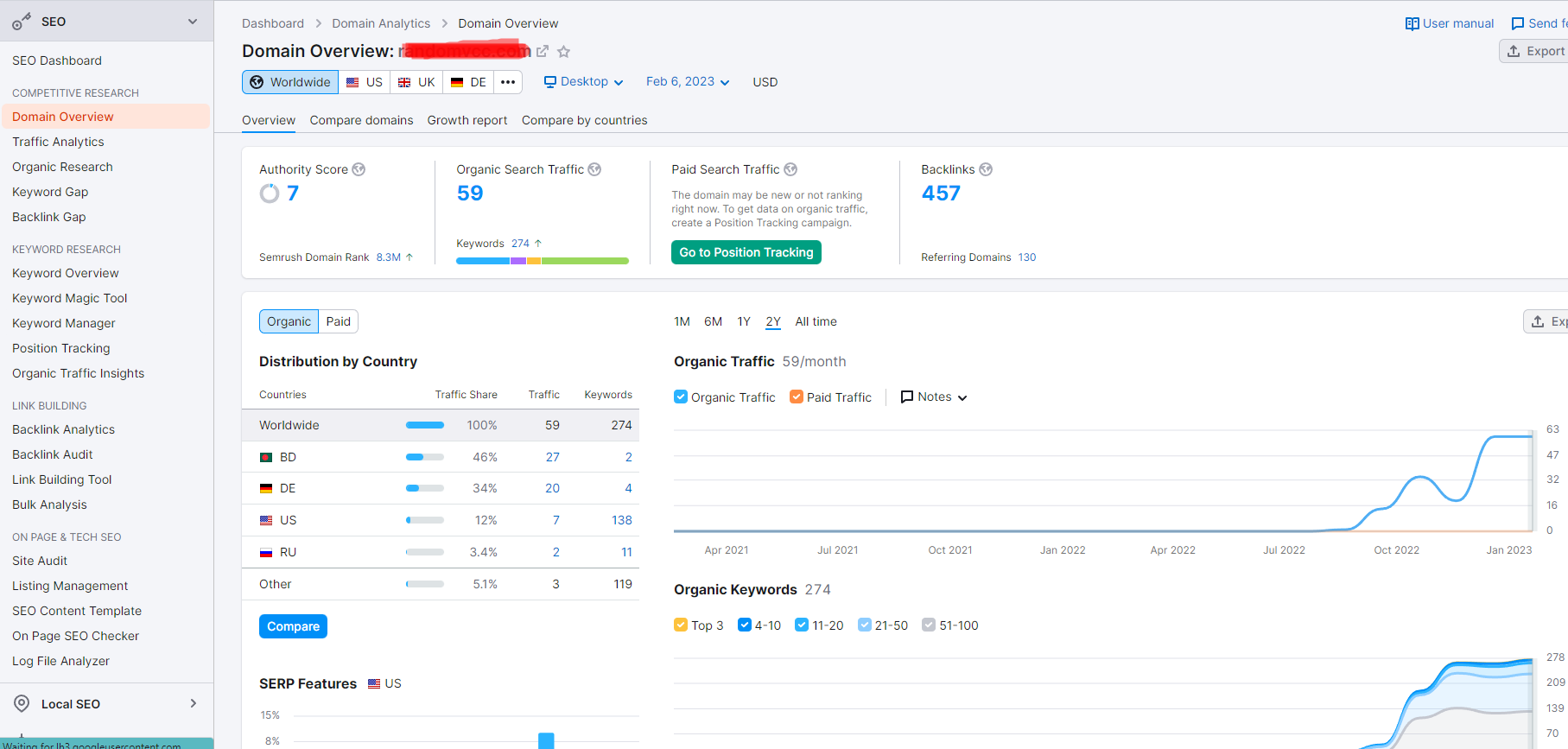This screenshot has width=1568, height=749.
Task: Open Site Audit in sidebar
Action: [40, 561]
